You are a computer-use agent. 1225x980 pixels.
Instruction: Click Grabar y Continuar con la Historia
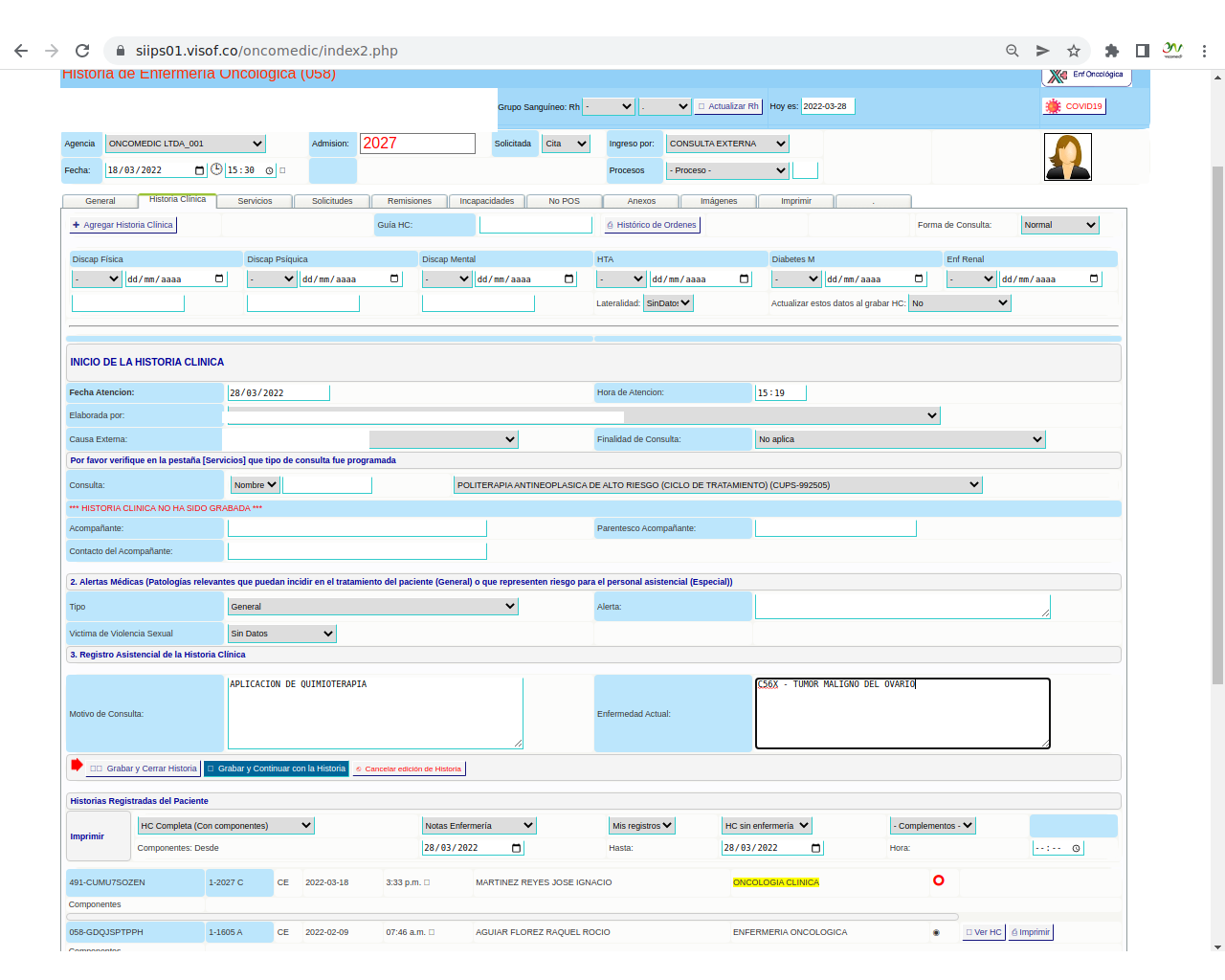[276, 768]
